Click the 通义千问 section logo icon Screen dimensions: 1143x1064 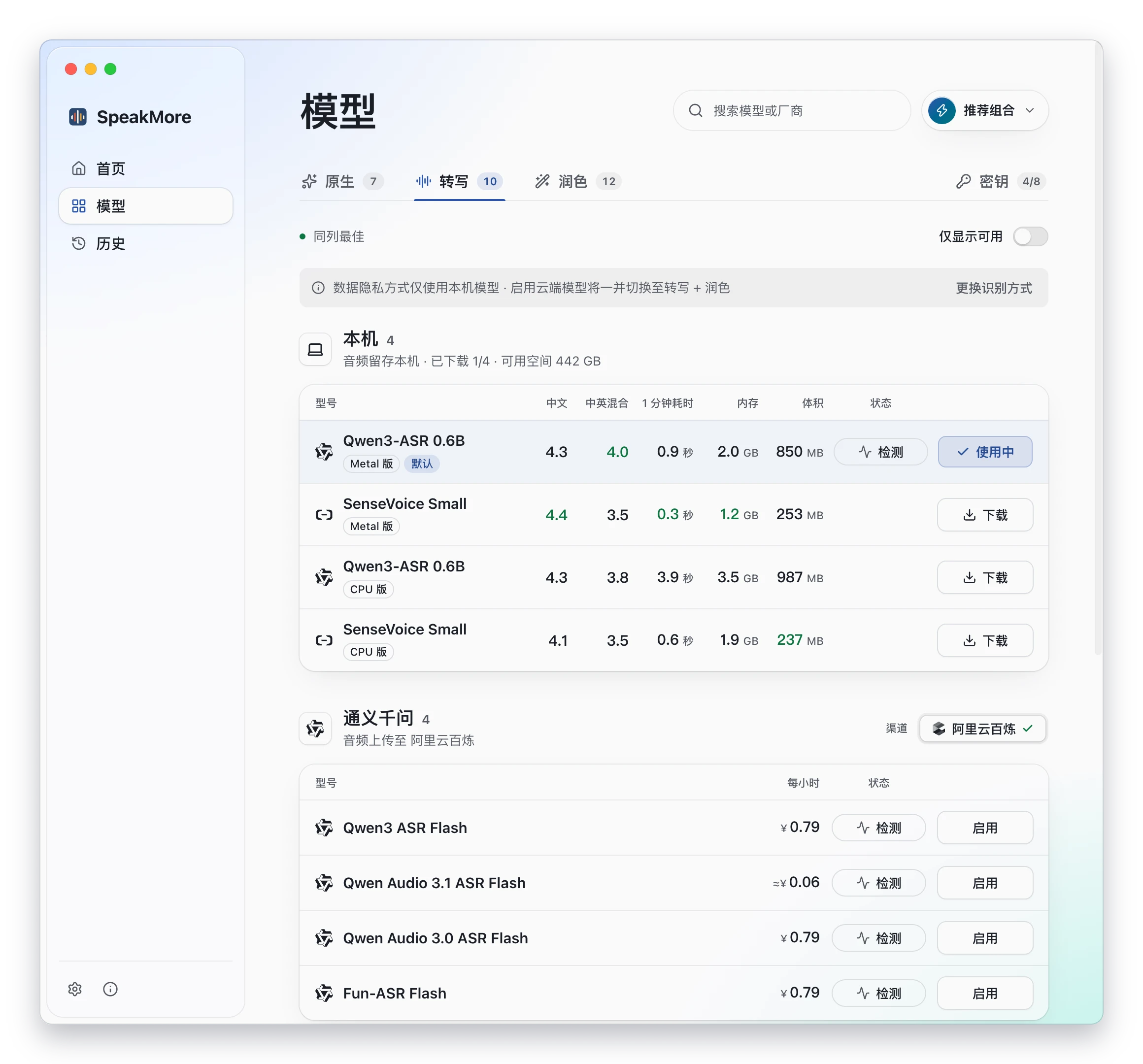(315, 729)
